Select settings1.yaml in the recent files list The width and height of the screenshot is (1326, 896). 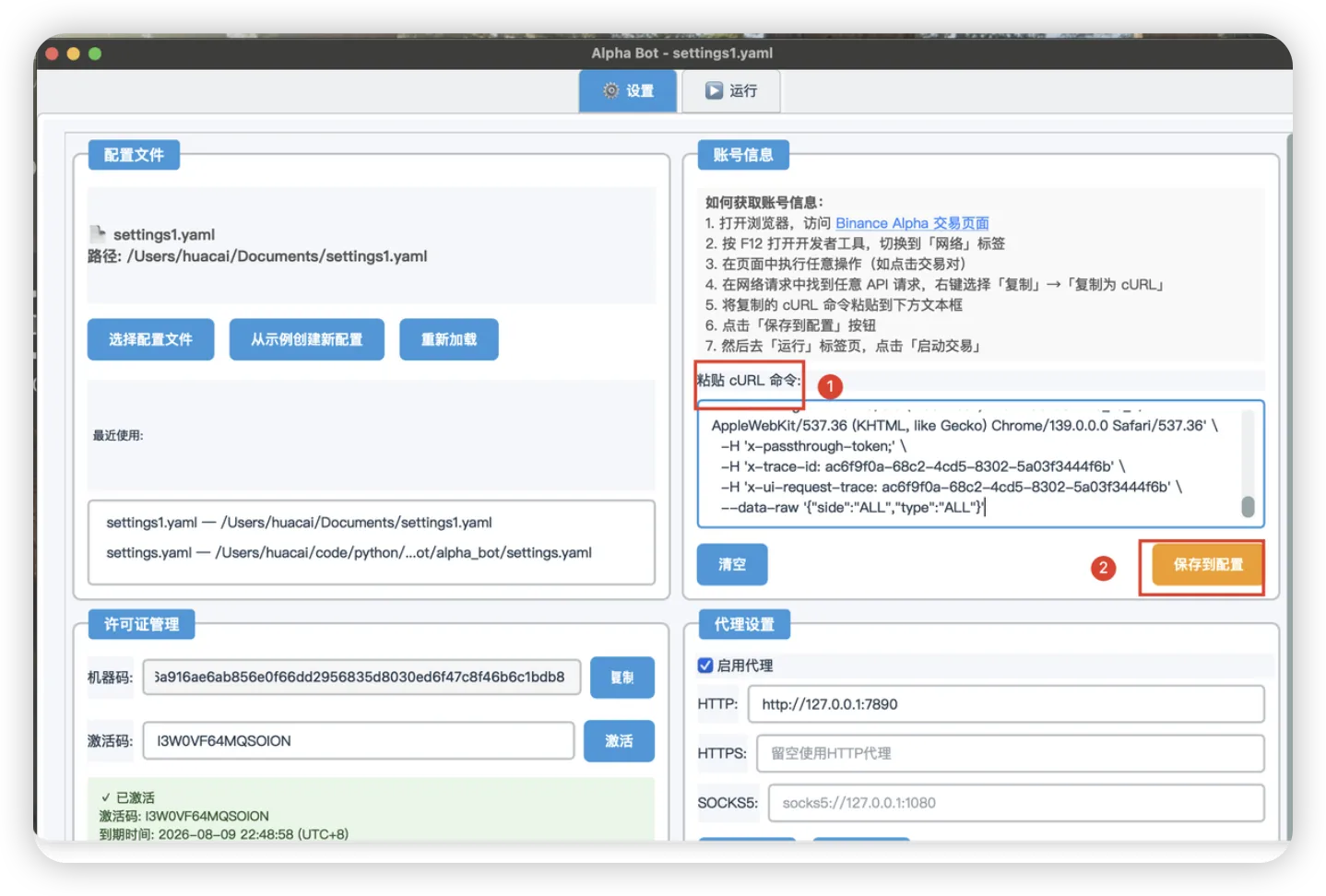[299, 523]
